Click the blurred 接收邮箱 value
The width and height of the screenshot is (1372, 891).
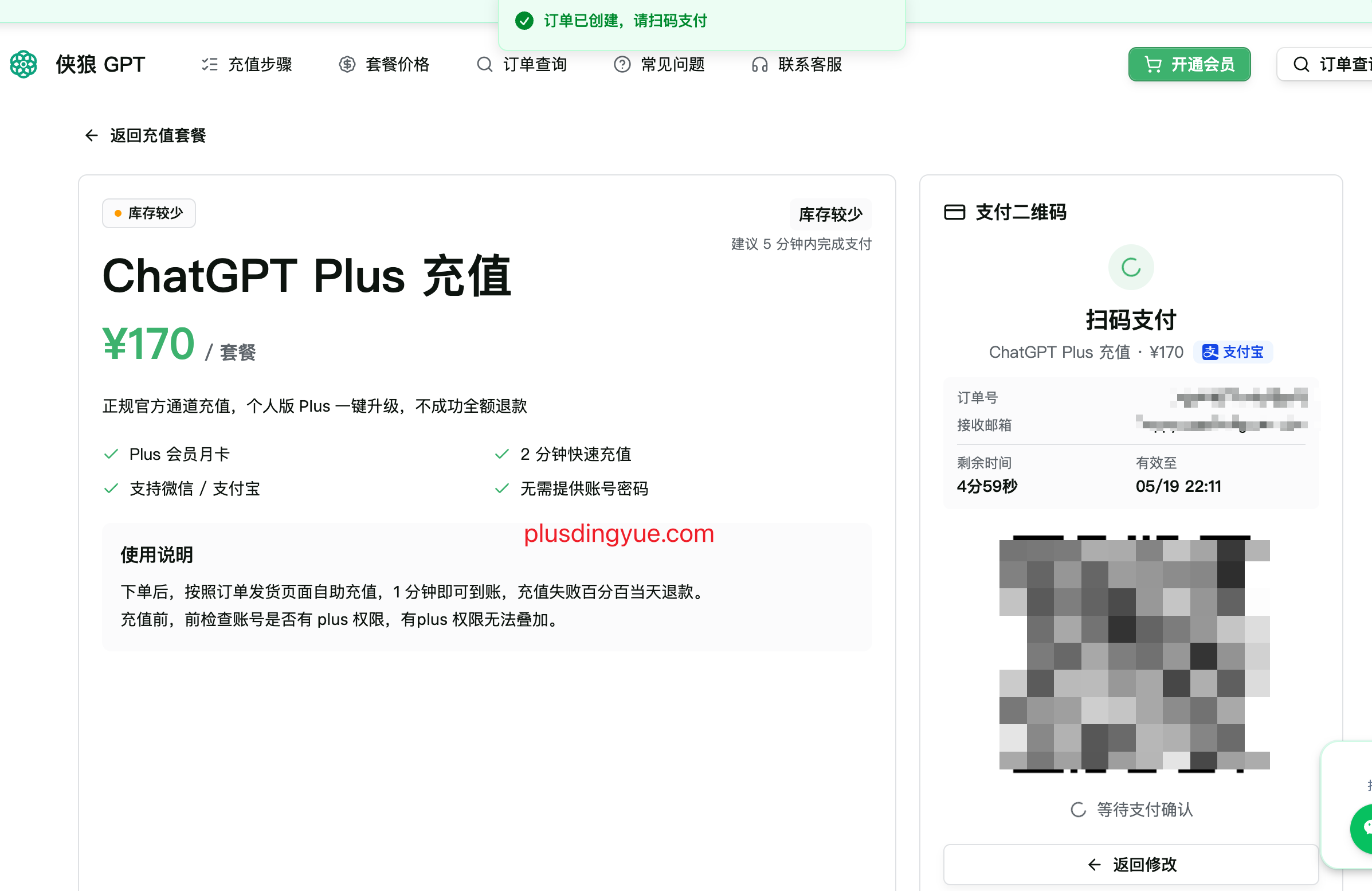tap(1221, 424)
